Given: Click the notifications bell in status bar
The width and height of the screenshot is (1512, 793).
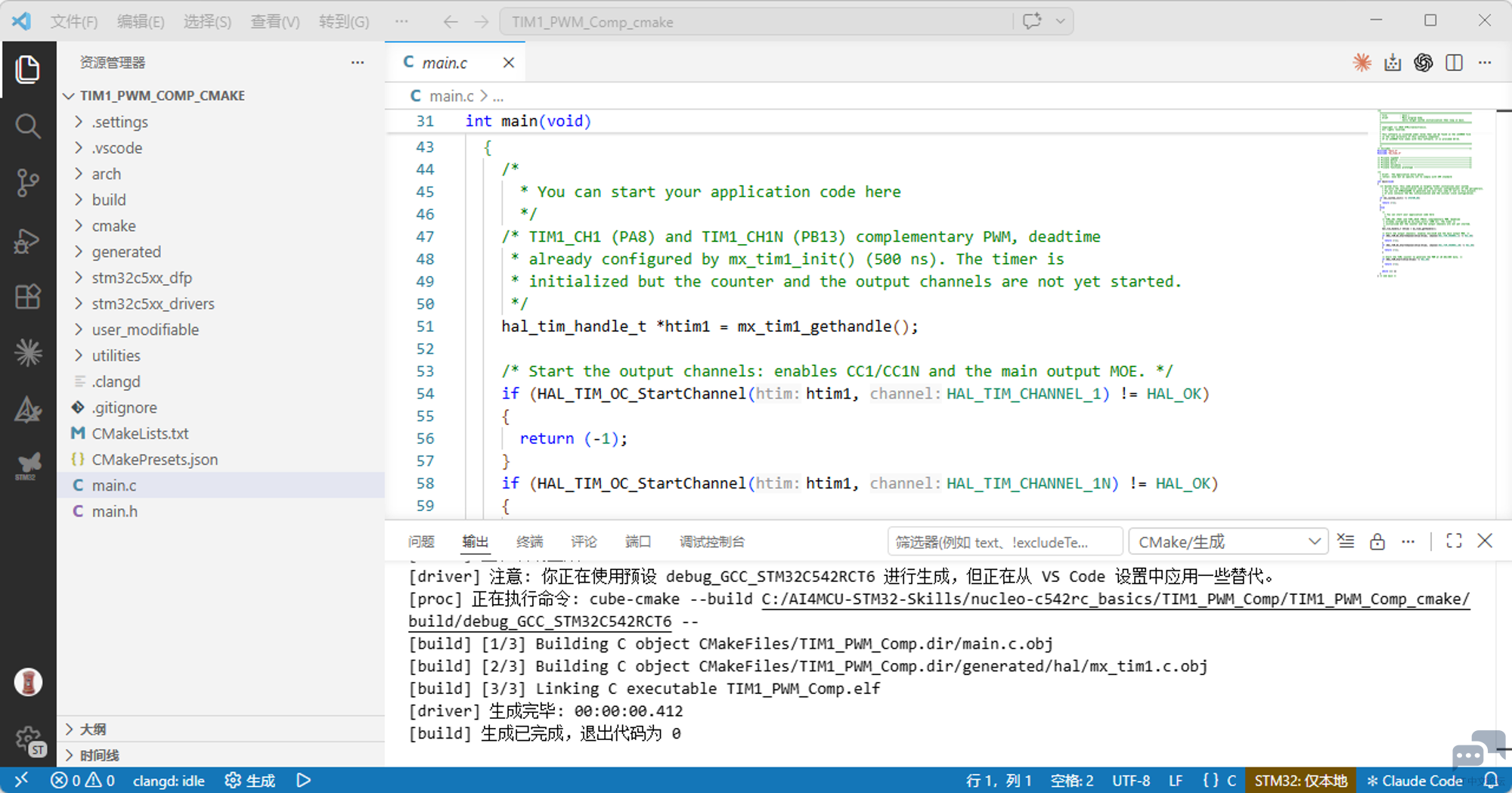Looking at the screenshot, I should [1491, 780].
